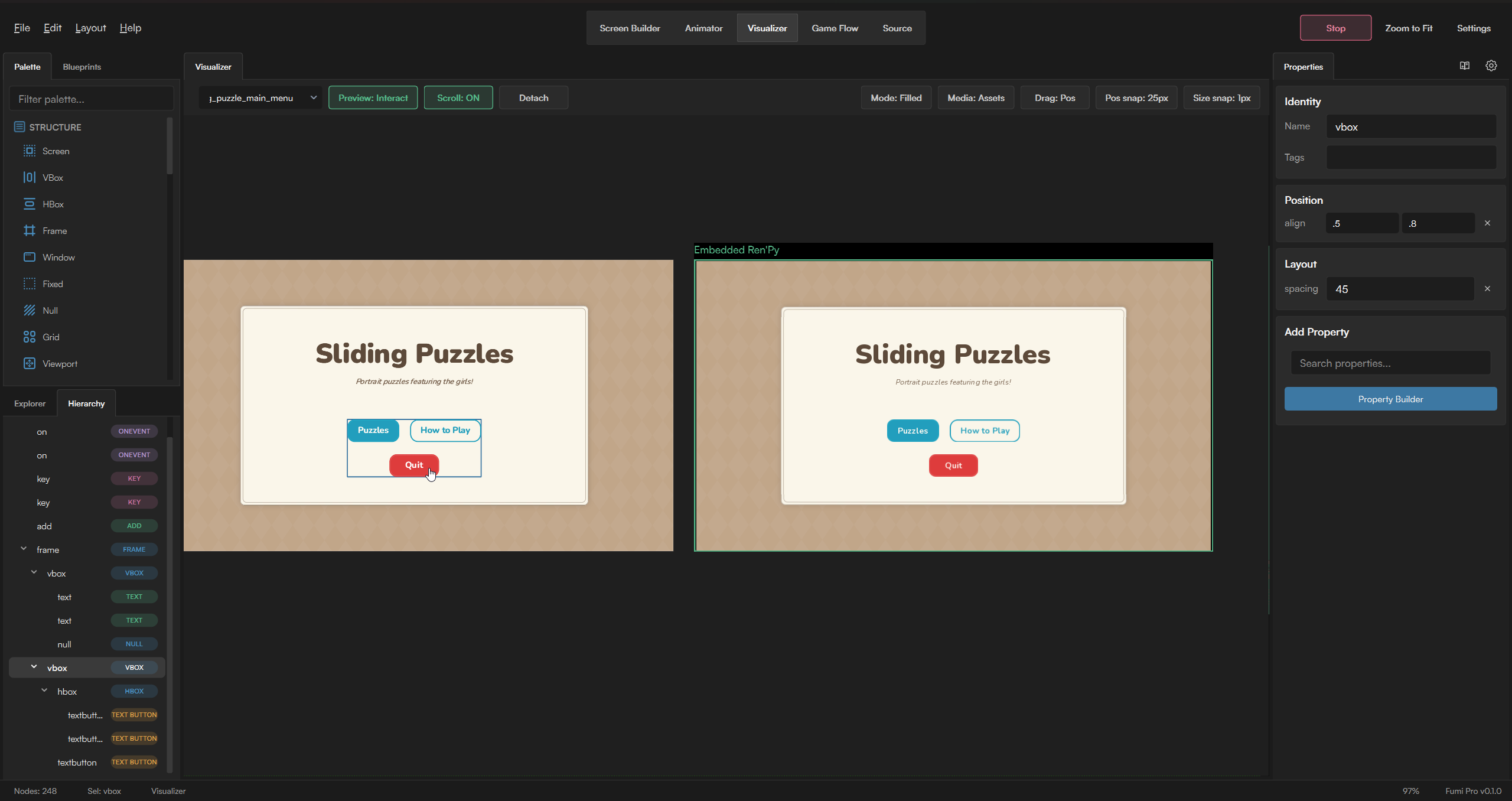Screen dimensions: 1512x801
Task: Open the puzzle_main_menu screen dropdown
Action: (x=260, y=97)
